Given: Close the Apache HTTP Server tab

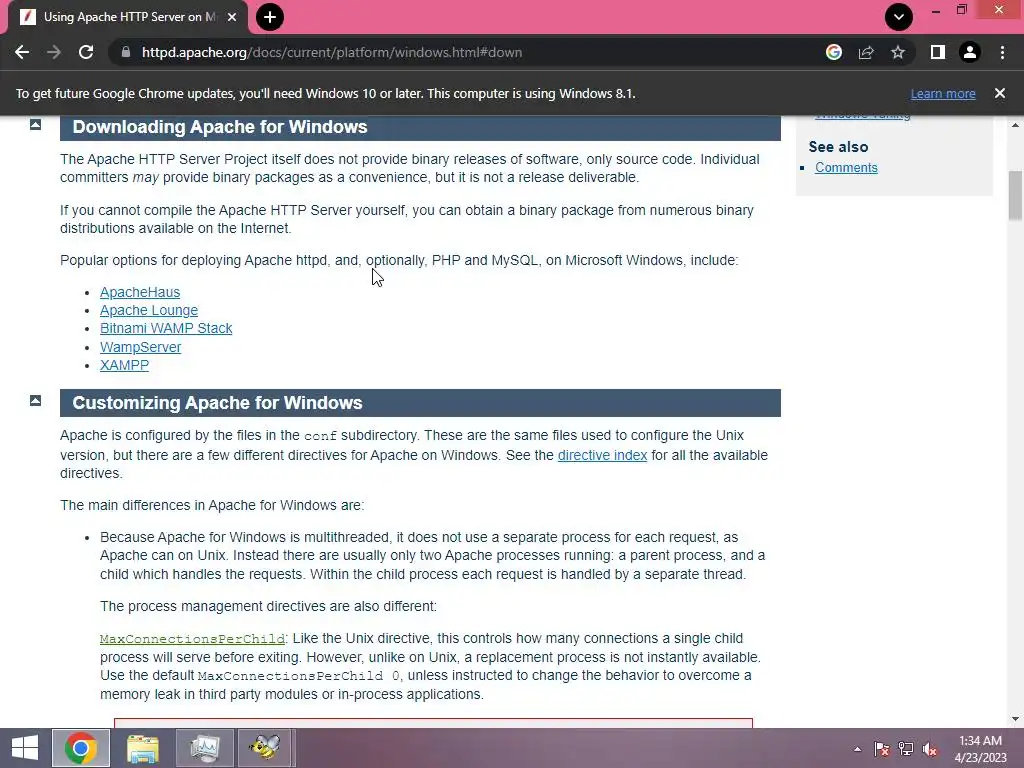Looking at the screenshot, I should (232, 17).
